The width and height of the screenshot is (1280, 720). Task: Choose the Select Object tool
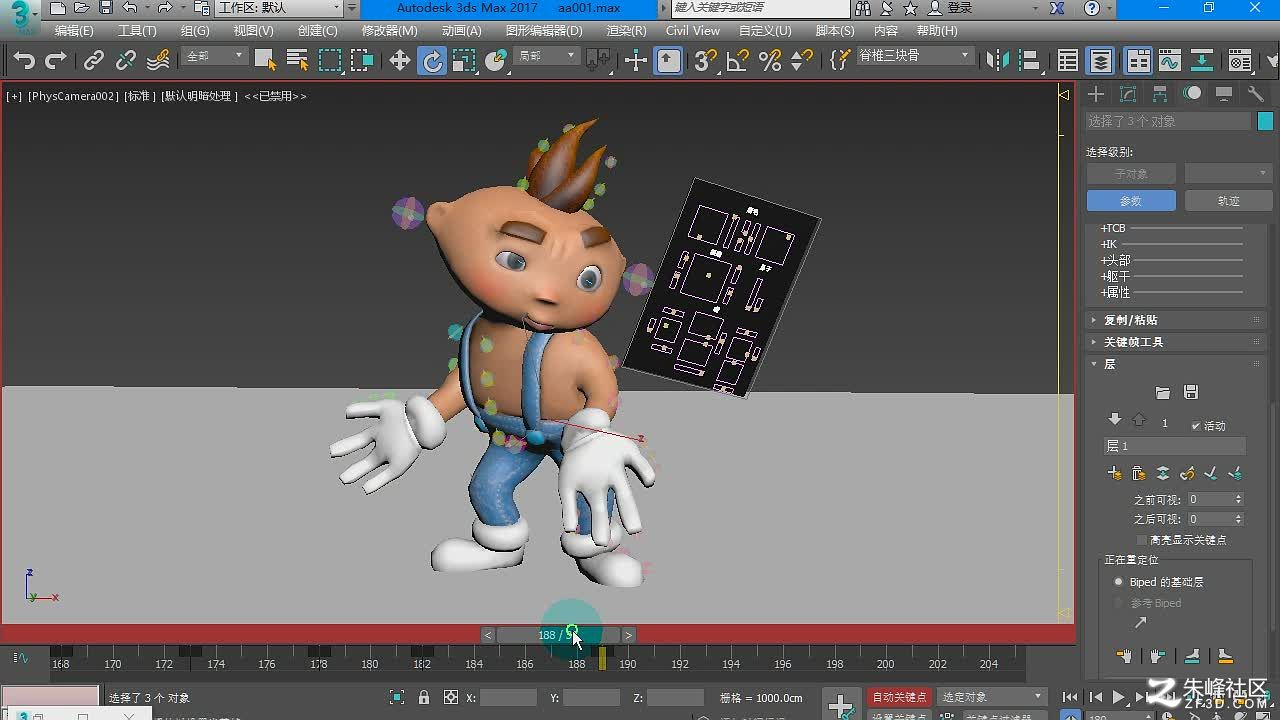(265, 61)
